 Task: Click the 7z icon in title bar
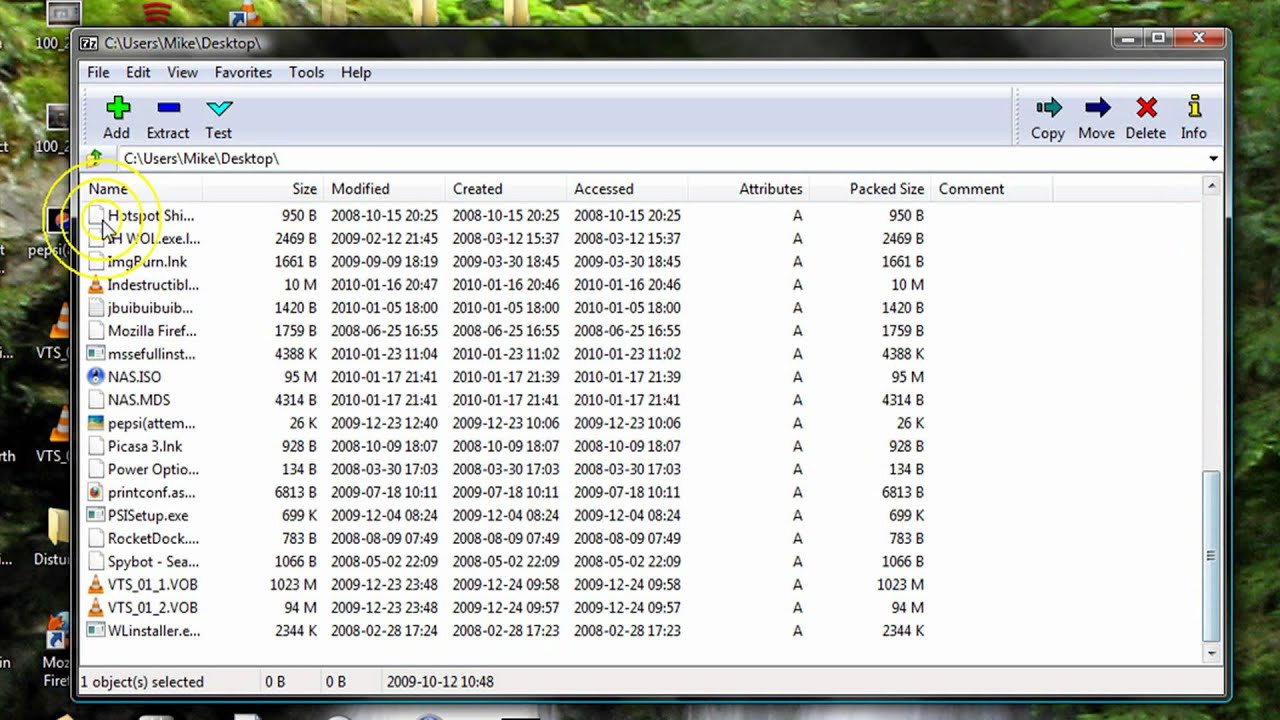coord(89,43)
